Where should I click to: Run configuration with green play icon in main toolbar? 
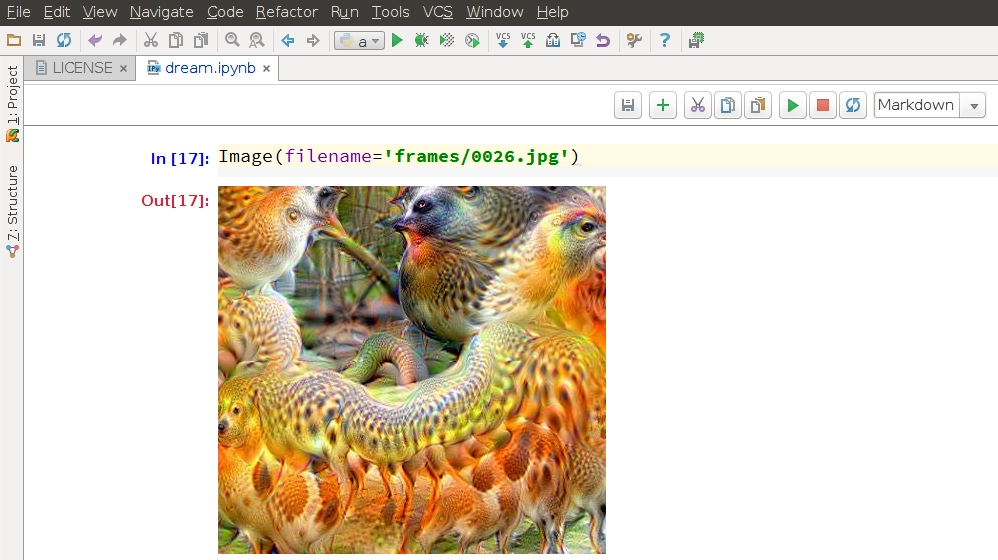397,41
